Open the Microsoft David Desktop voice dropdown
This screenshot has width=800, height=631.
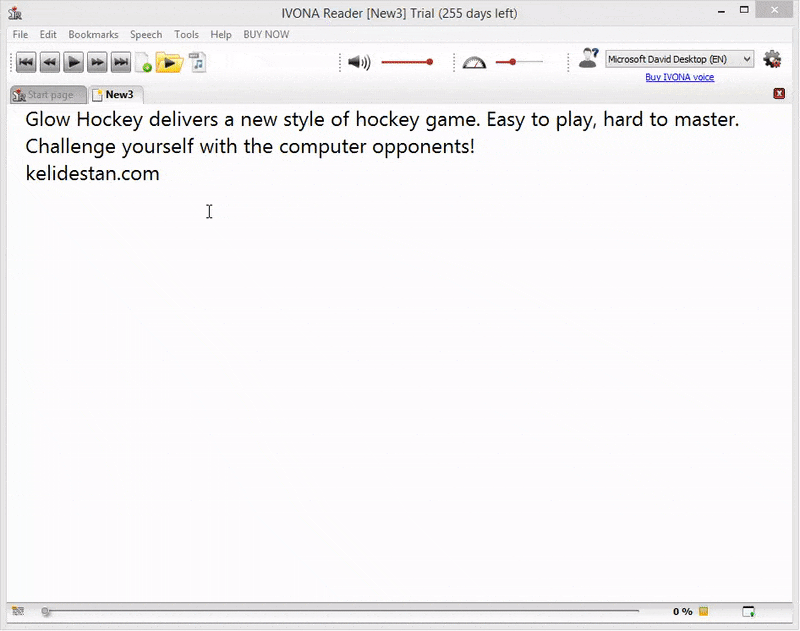coord(679,59)
